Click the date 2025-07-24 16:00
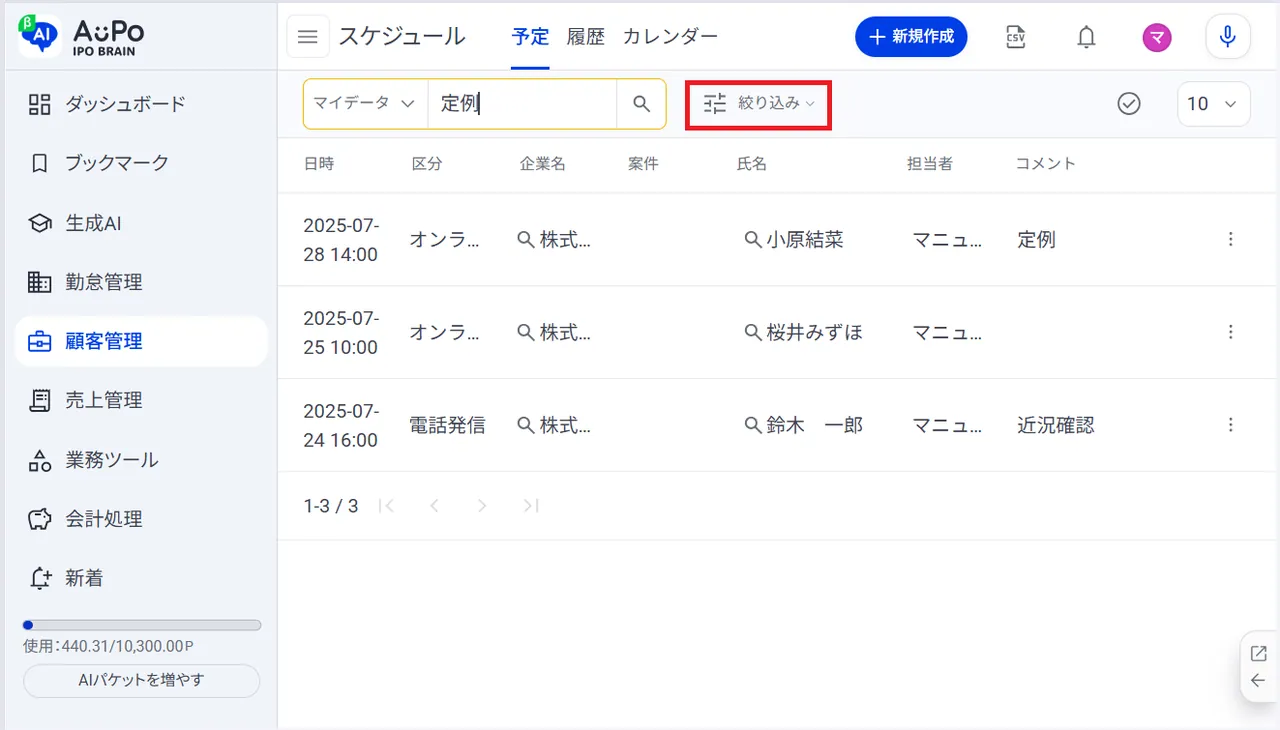 click(x=341, y=425)
